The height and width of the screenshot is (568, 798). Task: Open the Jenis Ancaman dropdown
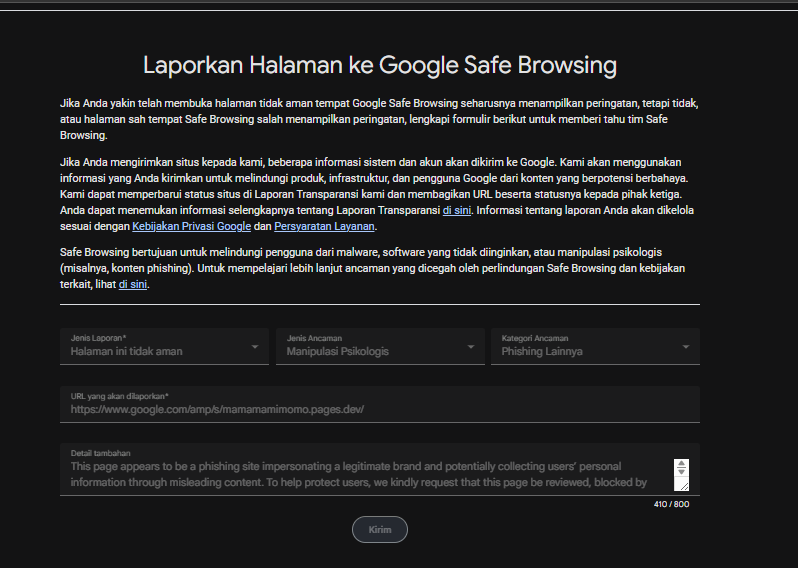tap(380, 346)
